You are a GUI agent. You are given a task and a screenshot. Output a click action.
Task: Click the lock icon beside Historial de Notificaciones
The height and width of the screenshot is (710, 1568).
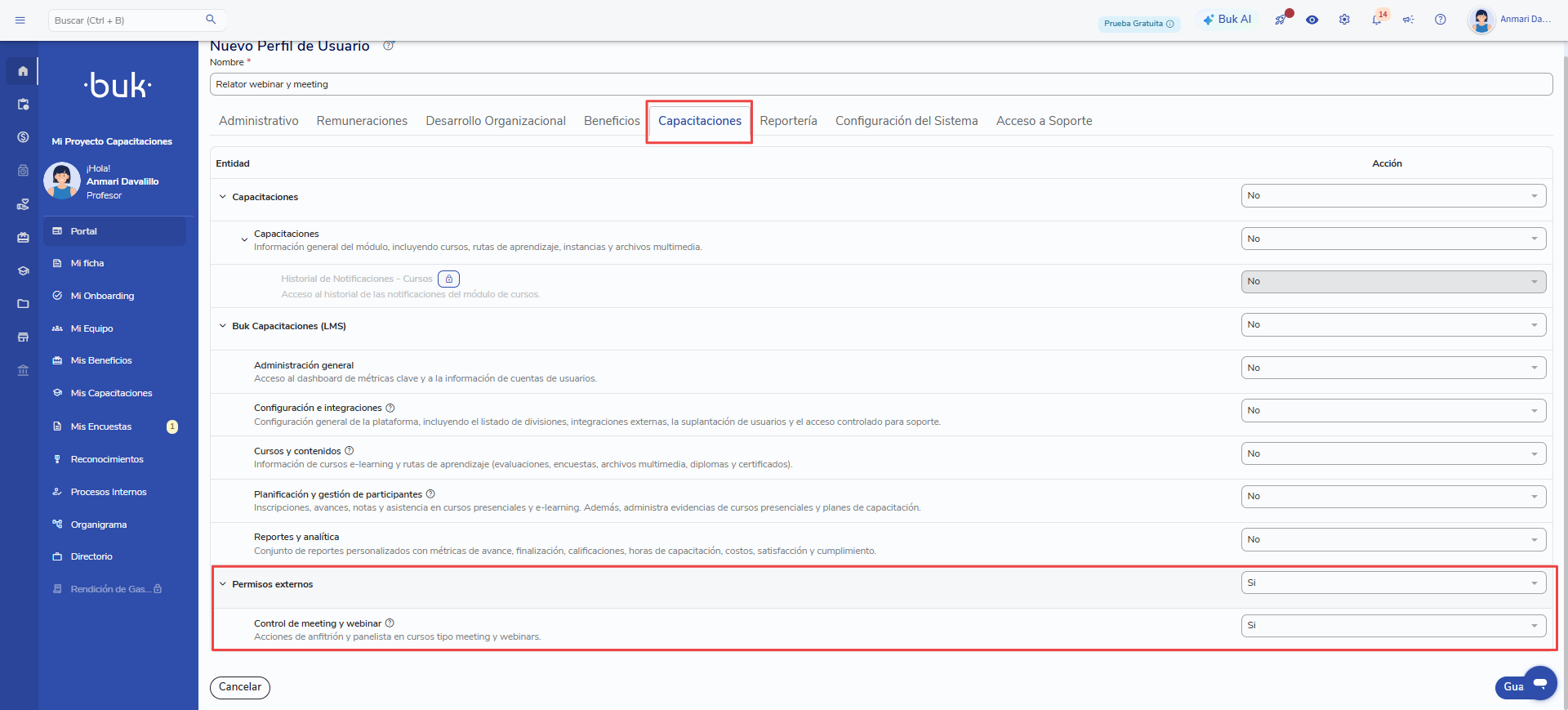(448, 279)
